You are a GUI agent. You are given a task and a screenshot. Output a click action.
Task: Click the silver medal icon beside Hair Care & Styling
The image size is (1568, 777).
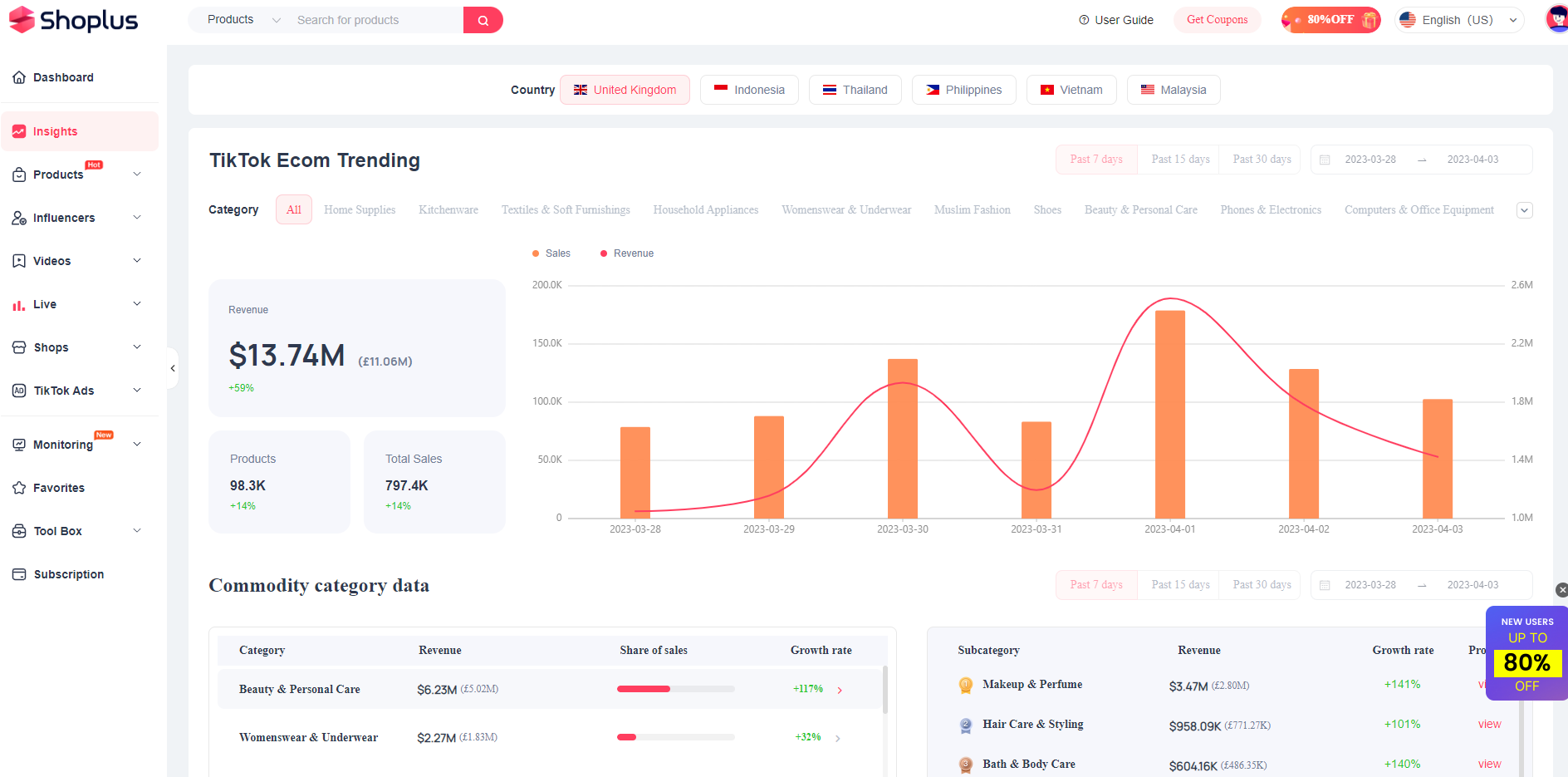click(x=966, y=725)
